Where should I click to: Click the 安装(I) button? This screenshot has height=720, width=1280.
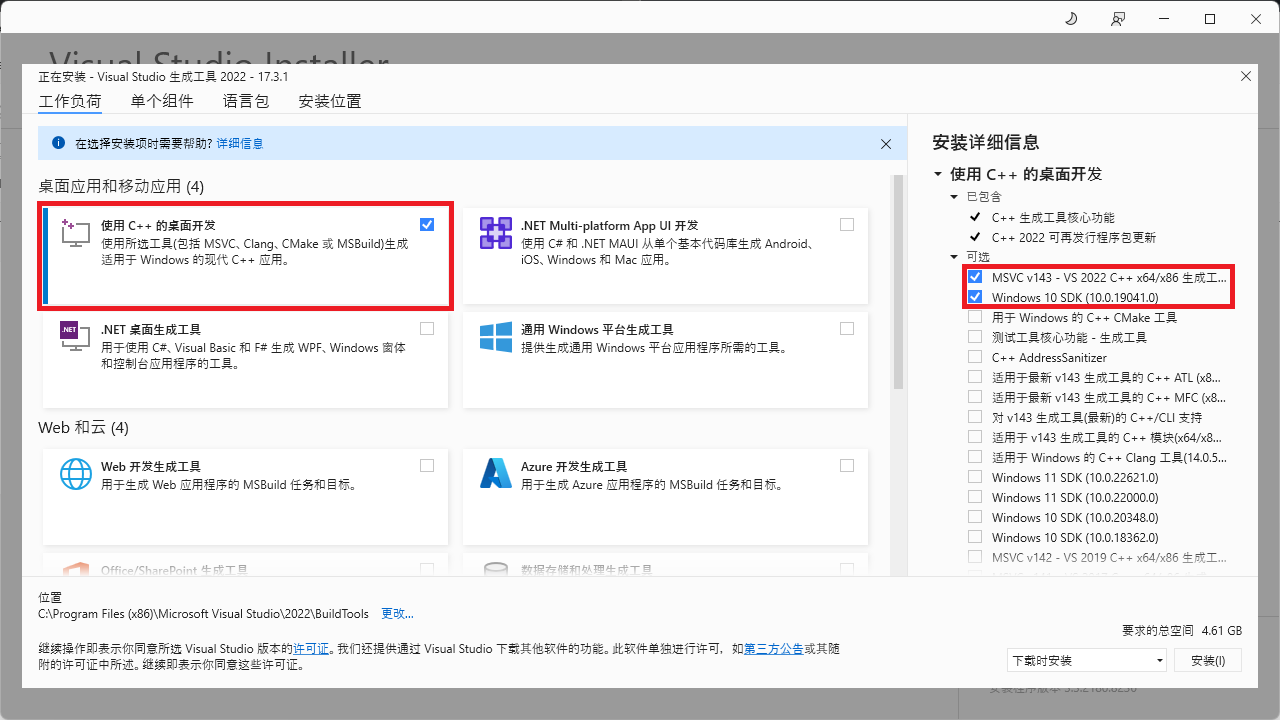1207,660
